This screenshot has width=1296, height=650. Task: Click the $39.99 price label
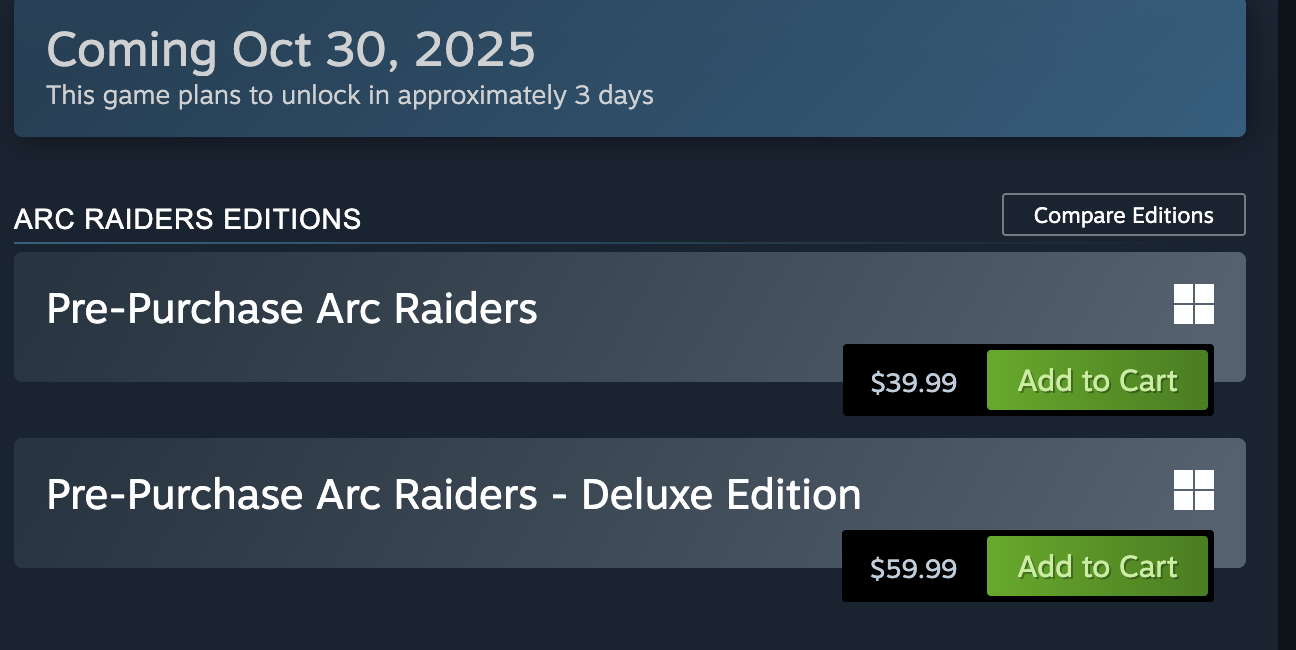point(913,382)
